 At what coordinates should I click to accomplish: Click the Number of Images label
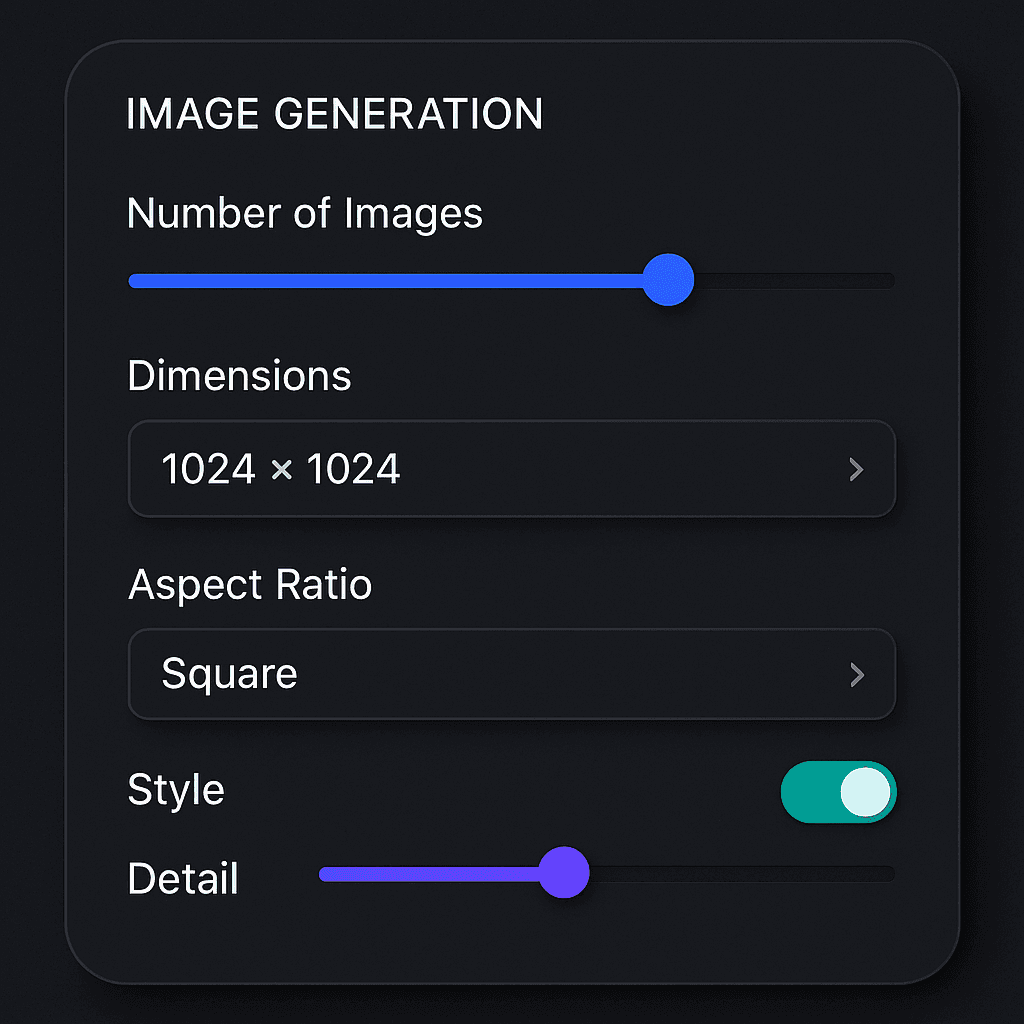click(x=304, y=213)
